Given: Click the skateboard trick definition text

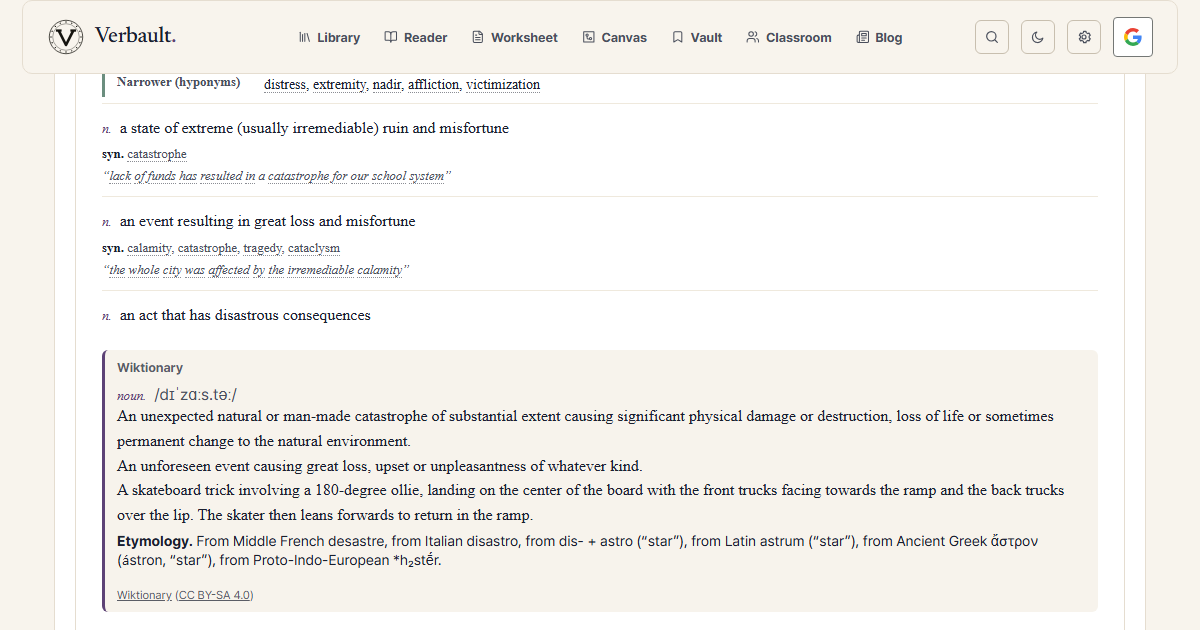Looking at the screenshot, I should coord(590,503).
